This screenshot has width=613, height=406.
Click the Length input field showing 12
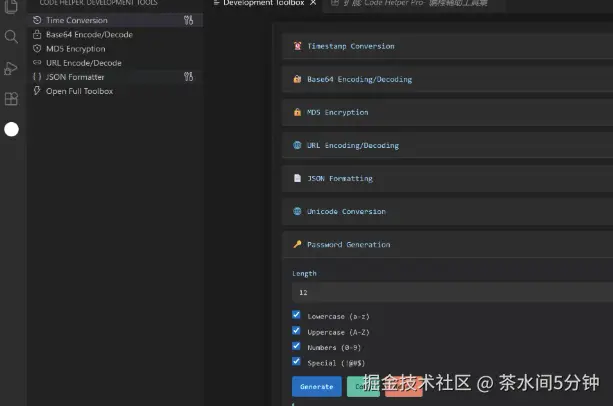(452, 292)
